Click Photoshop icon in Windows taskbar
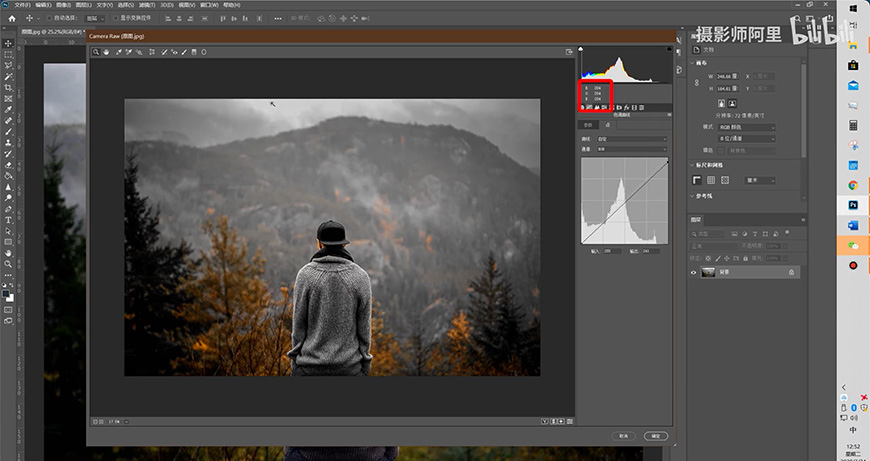 (853, 205)
